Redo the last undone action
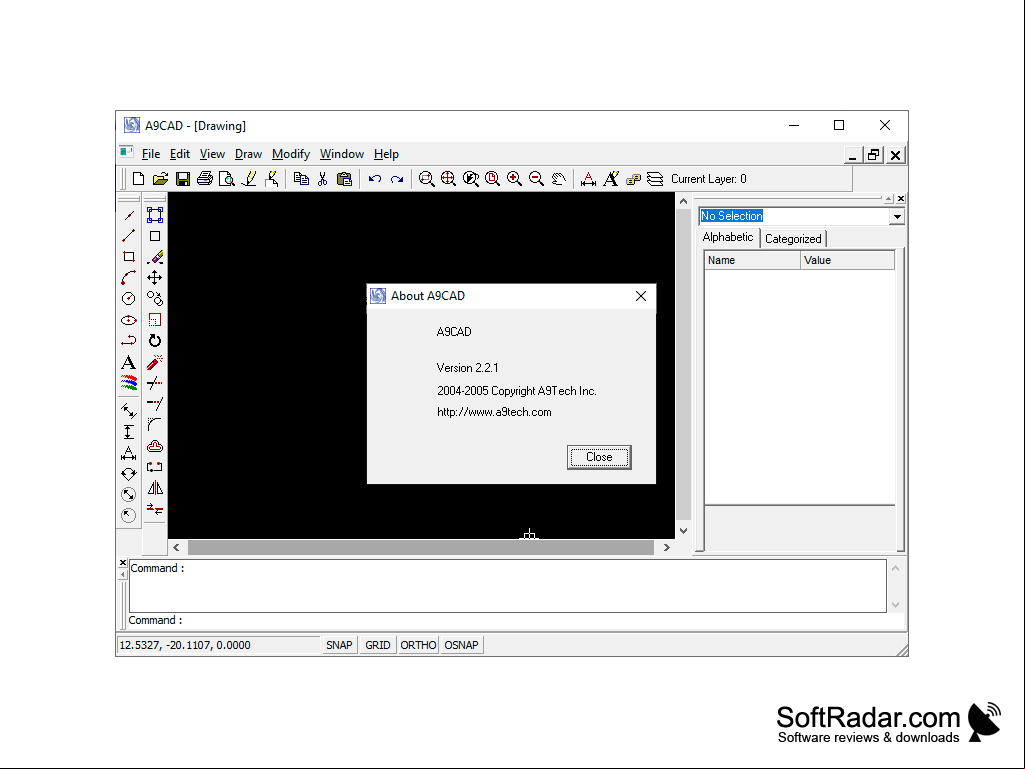The height and width of the screenshot is (769, 1025). click(397, 179)
